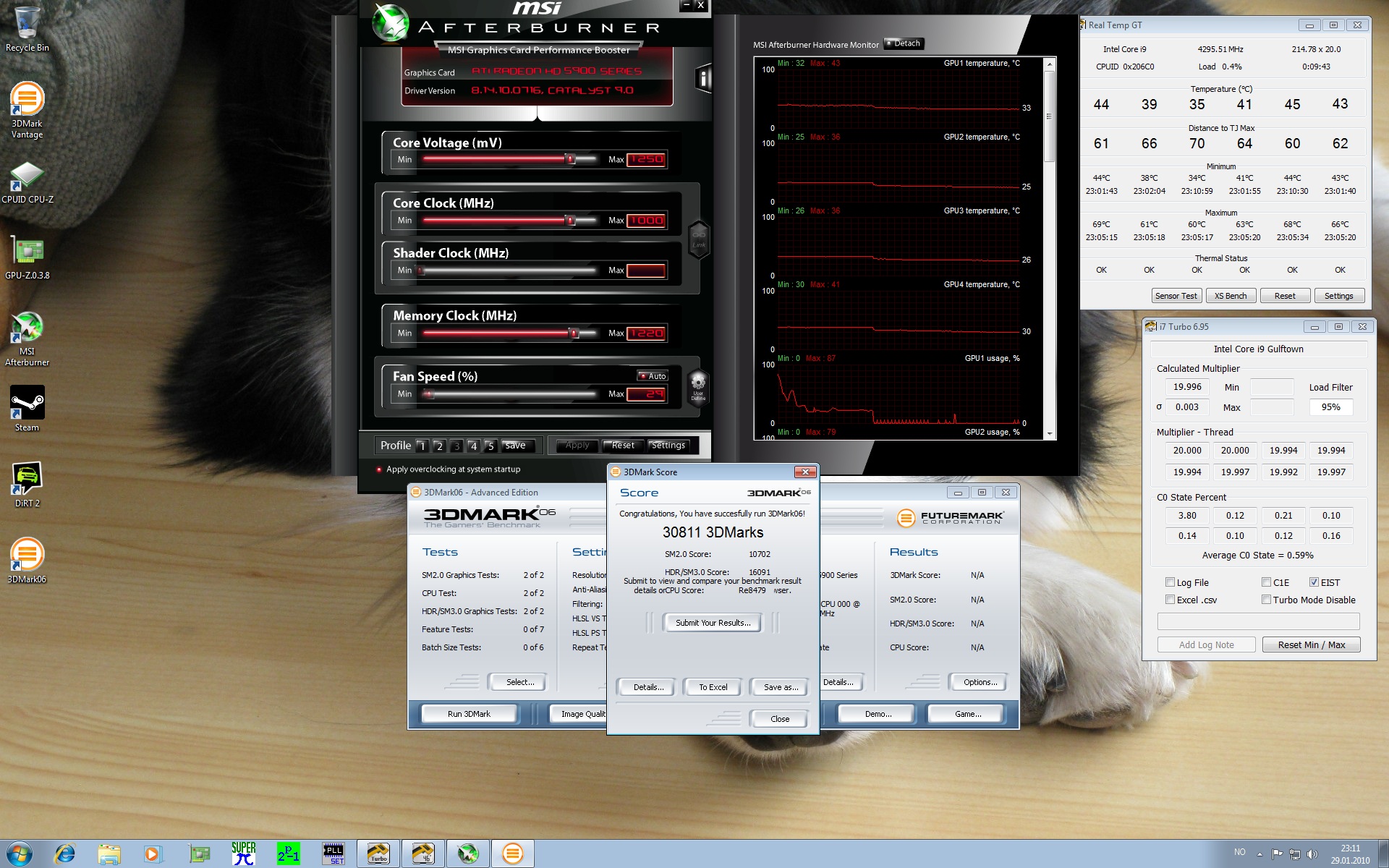
Task: Open Windows Explorer from the taskbar
Action: [x=109, y=854]
